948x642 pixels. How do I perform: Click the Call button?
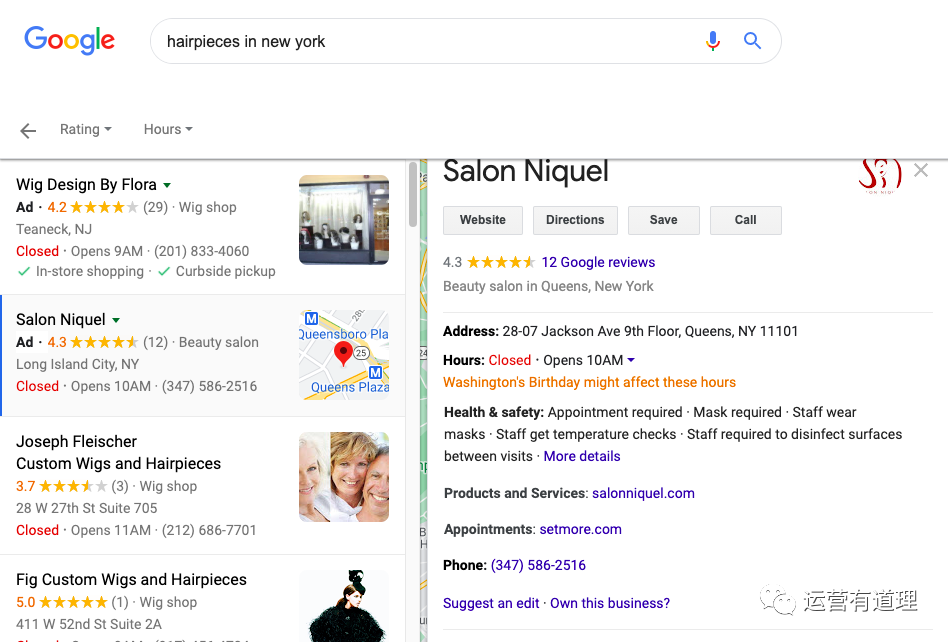(745, 220)
